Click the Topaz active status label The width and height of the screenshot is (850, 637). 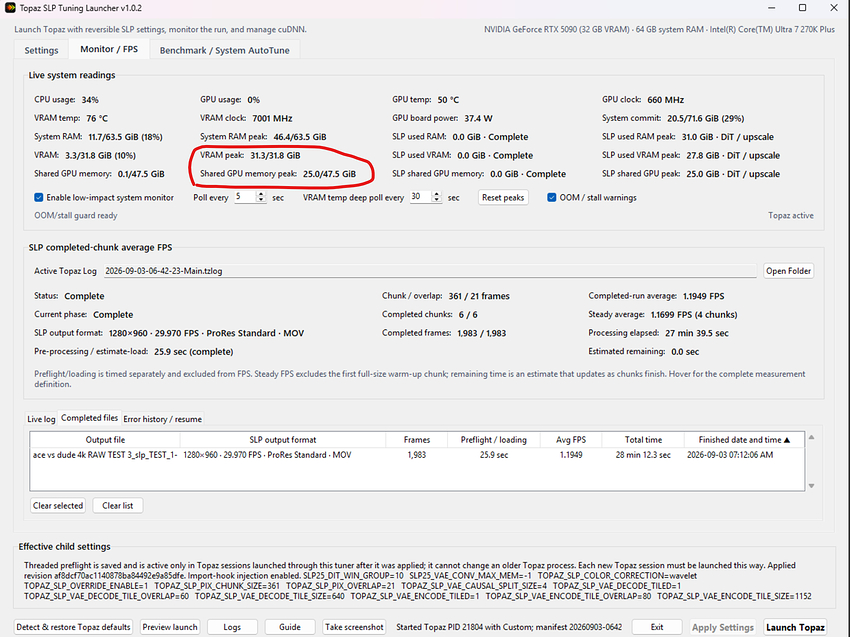[790, 215]
